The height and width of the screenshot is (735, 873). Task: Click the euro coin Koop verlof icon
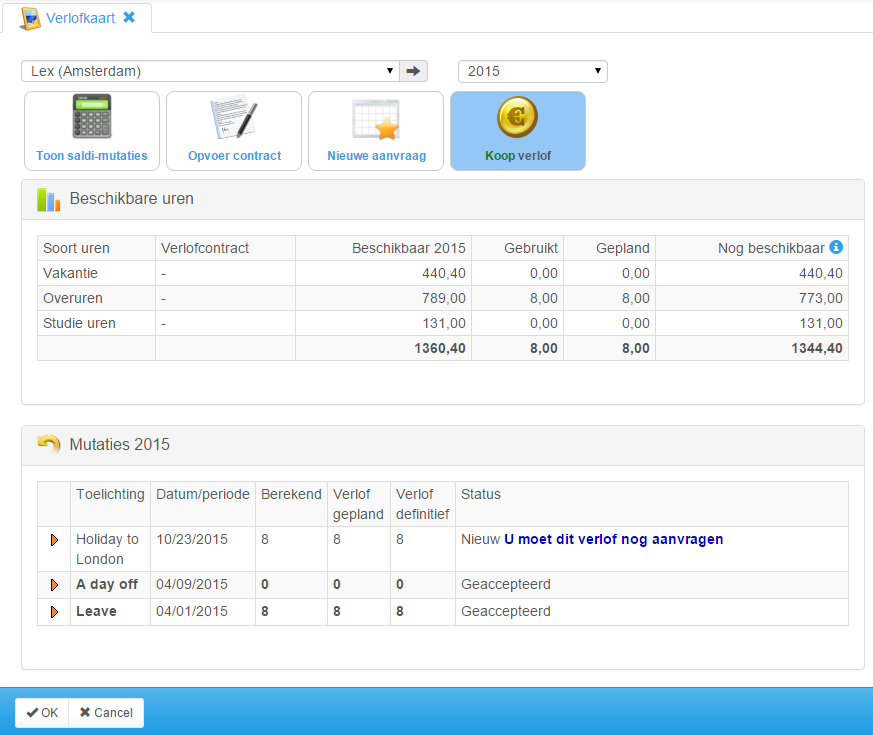[517, 118]
